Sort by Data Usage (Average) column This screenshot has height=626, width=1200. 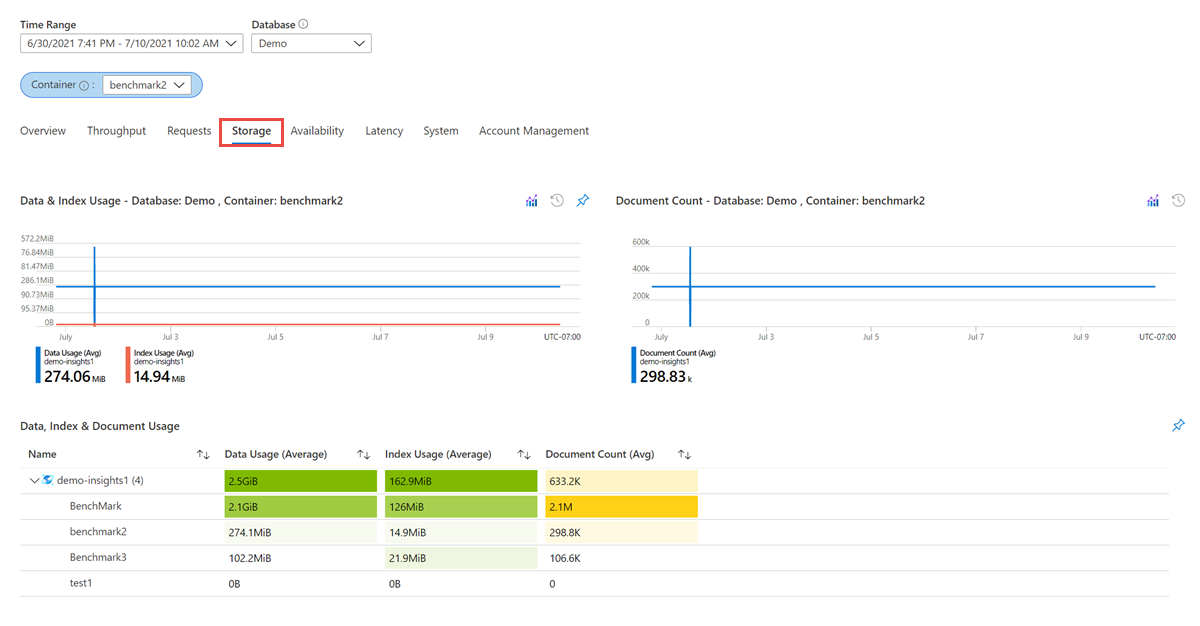tap(364, 455)
